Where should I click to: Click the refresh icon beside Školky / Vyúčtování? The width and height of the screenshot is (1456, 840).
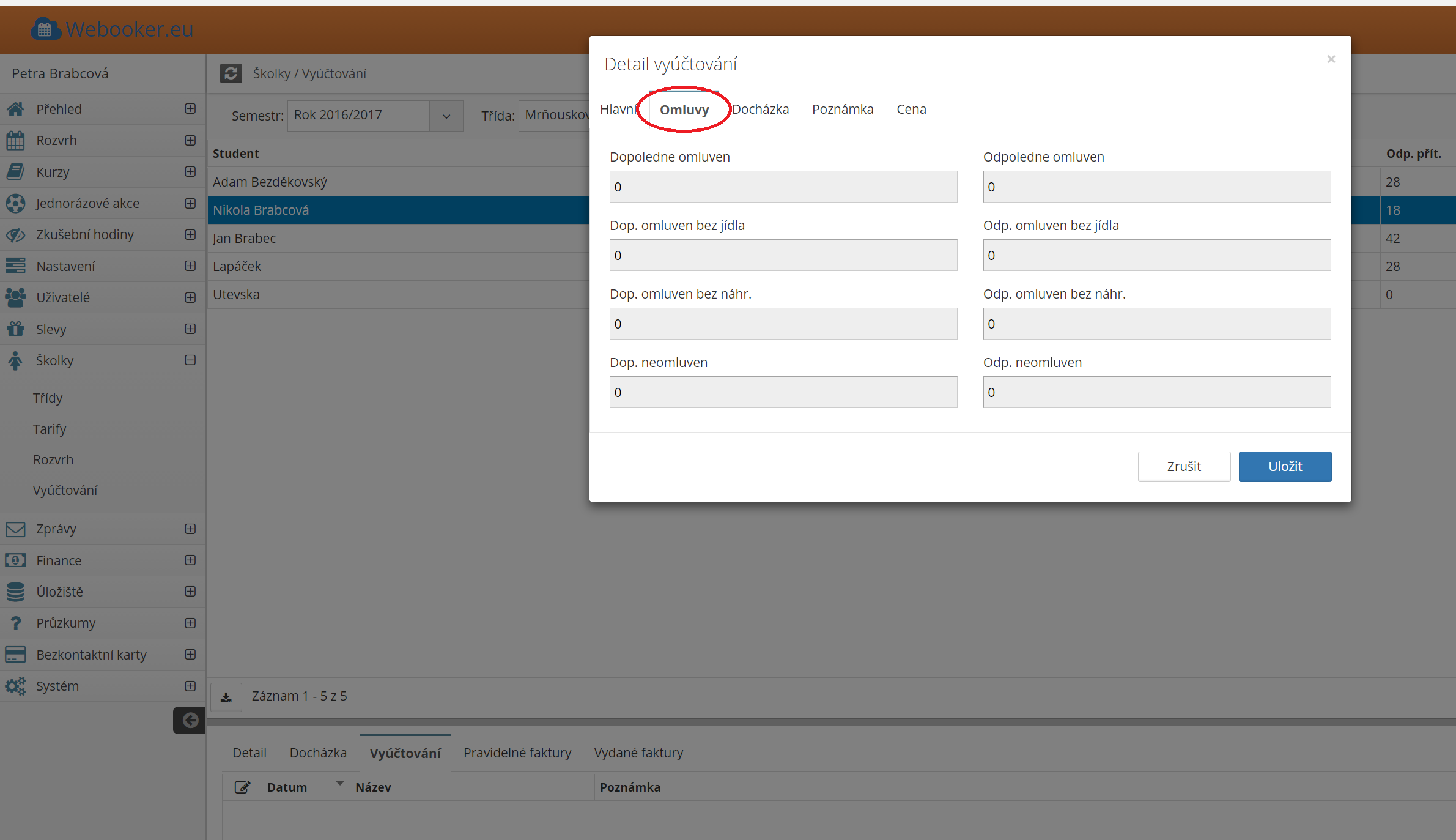tap(231, 73)
